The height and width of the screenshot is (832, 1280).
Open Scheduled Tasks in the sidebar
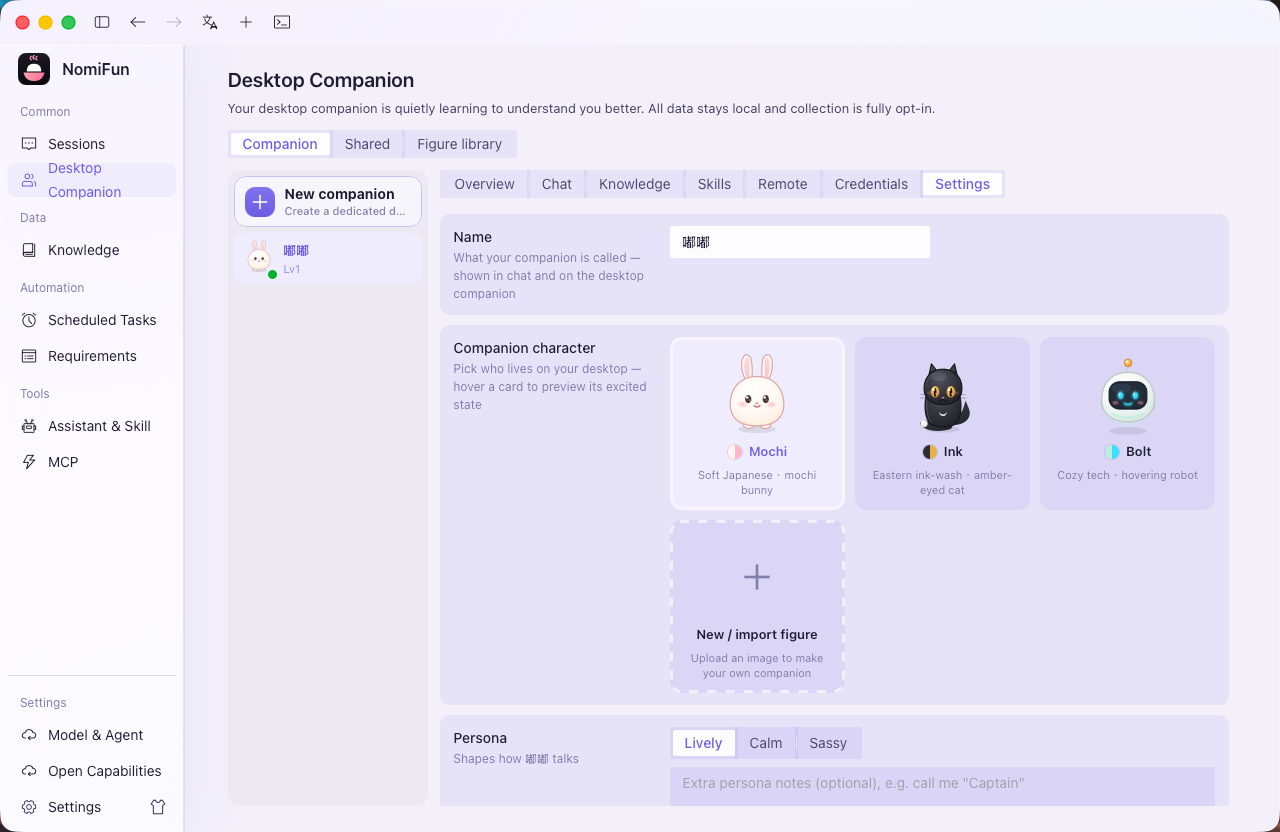tap(92, 320)
